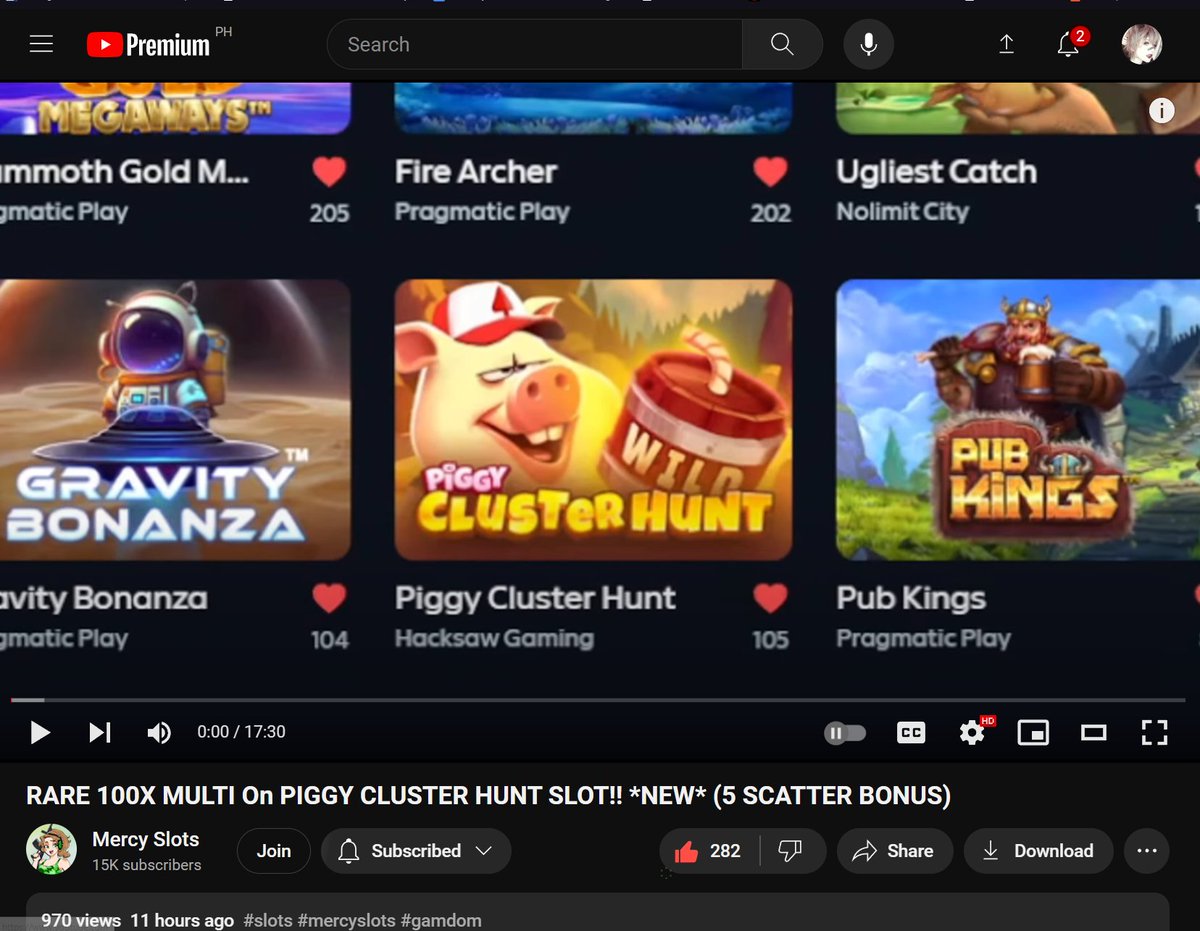1200x931 pixels.
Task: Click the Pub Kings title text
Action: coord(911,598)
